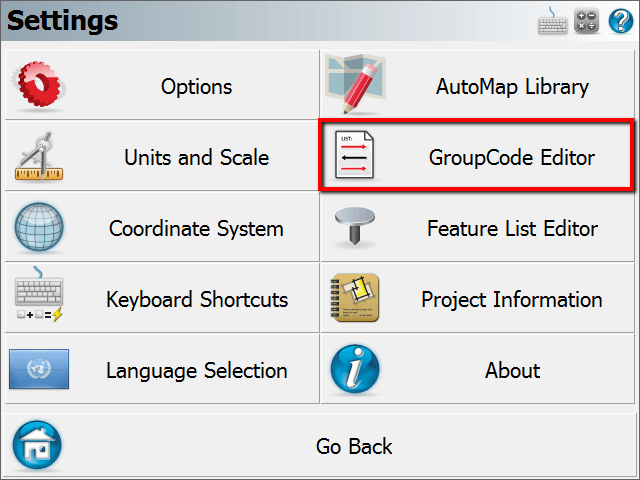Open the Project Information notebook icon

point(355,298)
